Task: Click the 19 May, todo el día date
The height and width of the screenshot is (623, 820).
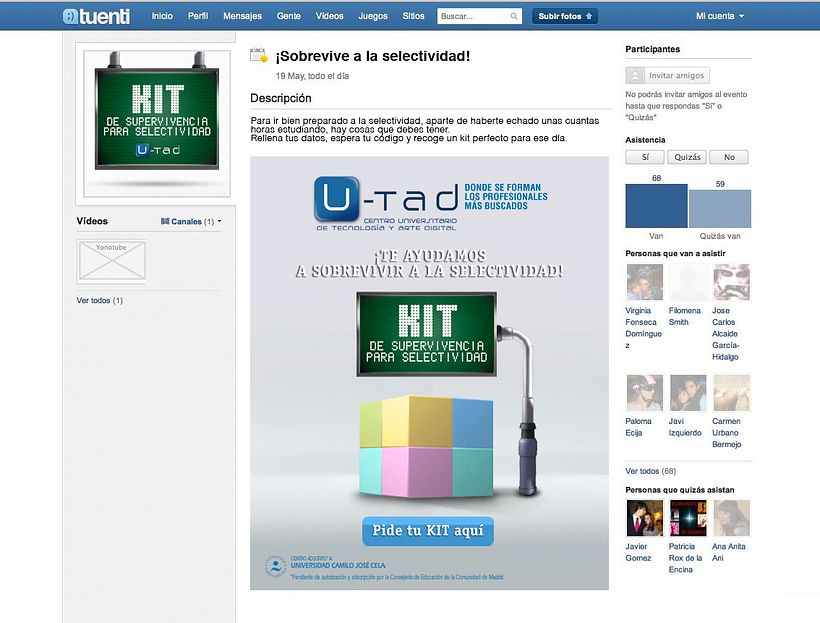Action: pos(312,76)
